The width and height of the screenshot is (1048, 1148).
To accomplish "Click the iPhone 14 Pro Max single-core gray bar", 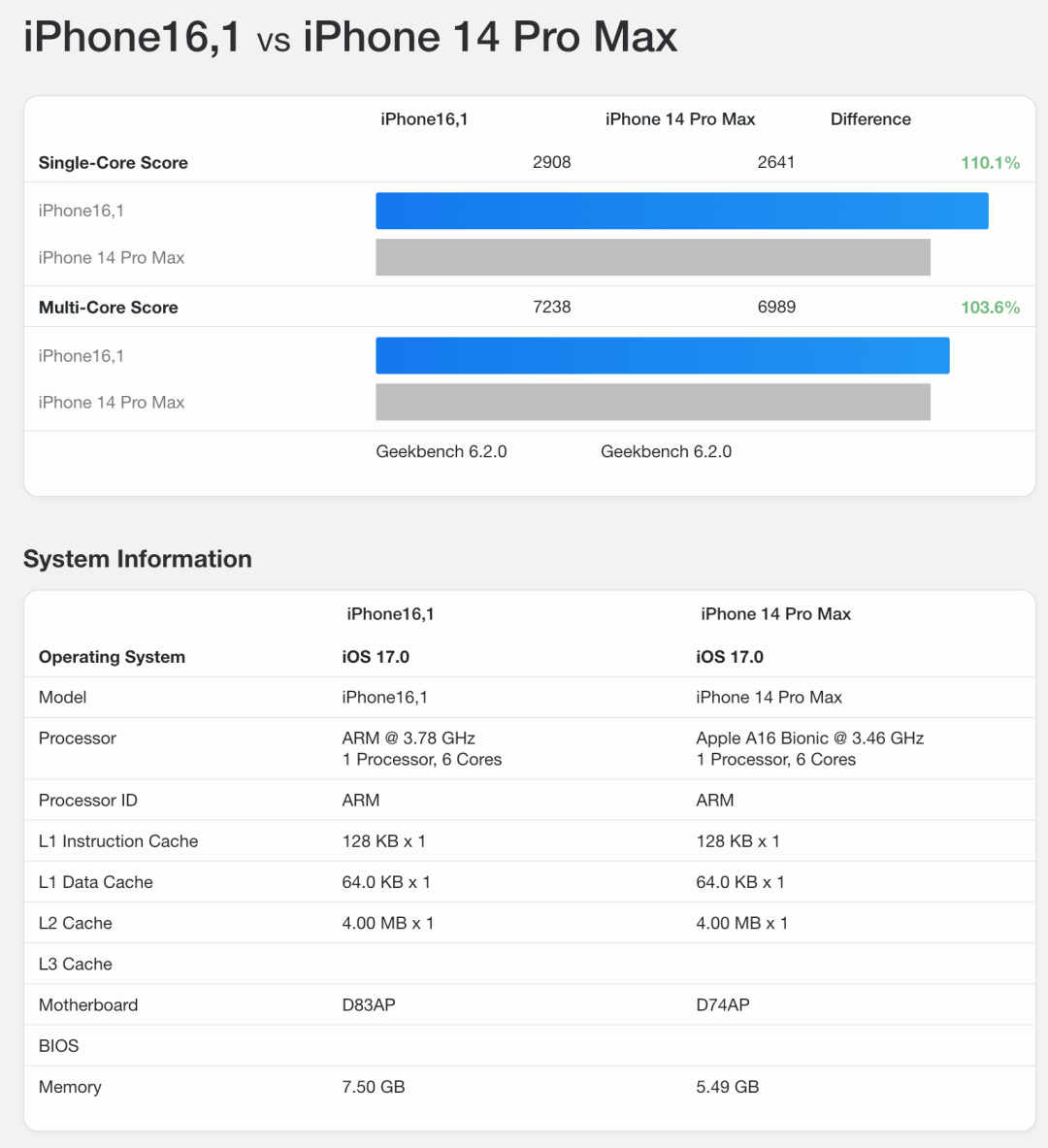I will [x=652, y=257].
